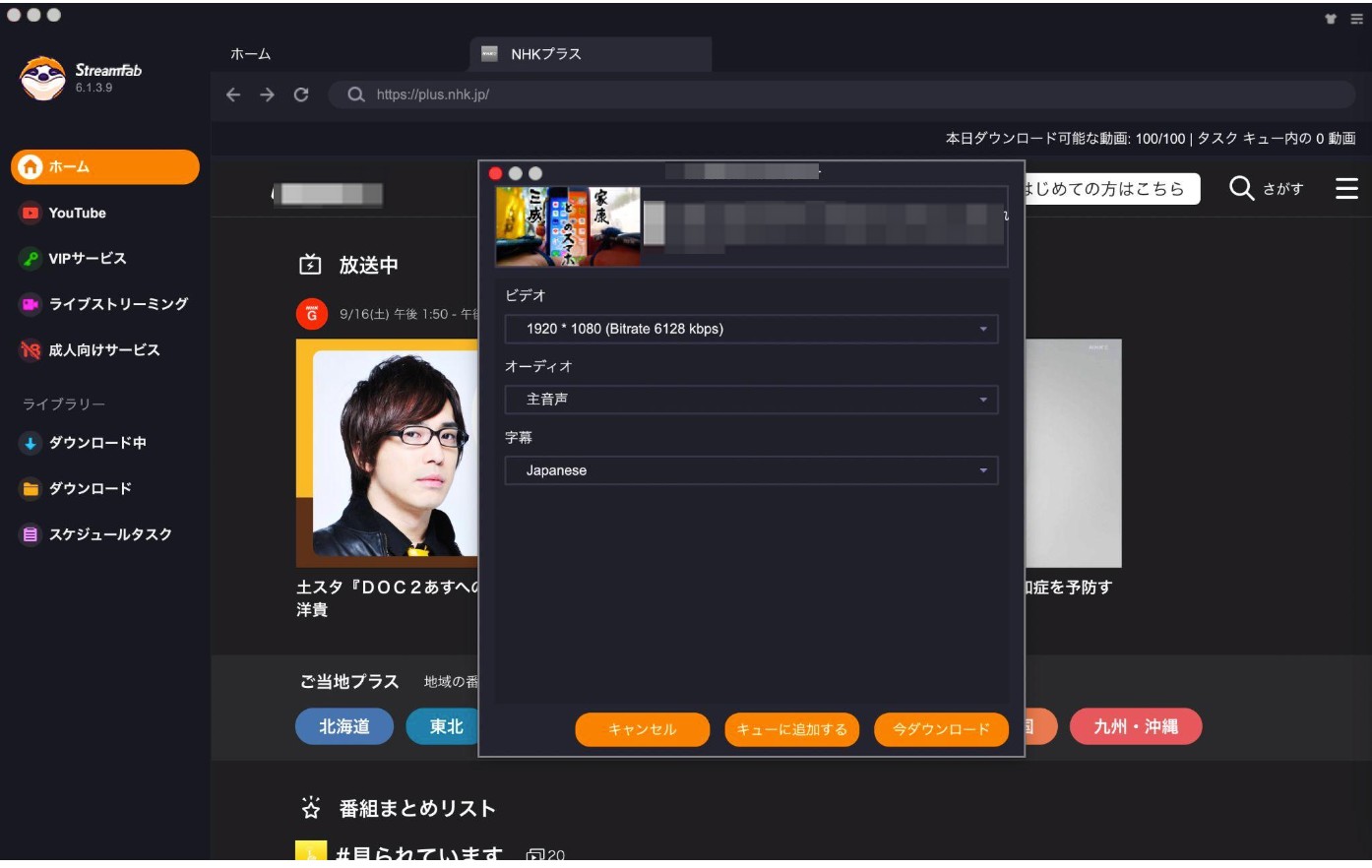Go forward with the forward arrow
This screenshot has width=1372, height=868.
tap(267, 94)
